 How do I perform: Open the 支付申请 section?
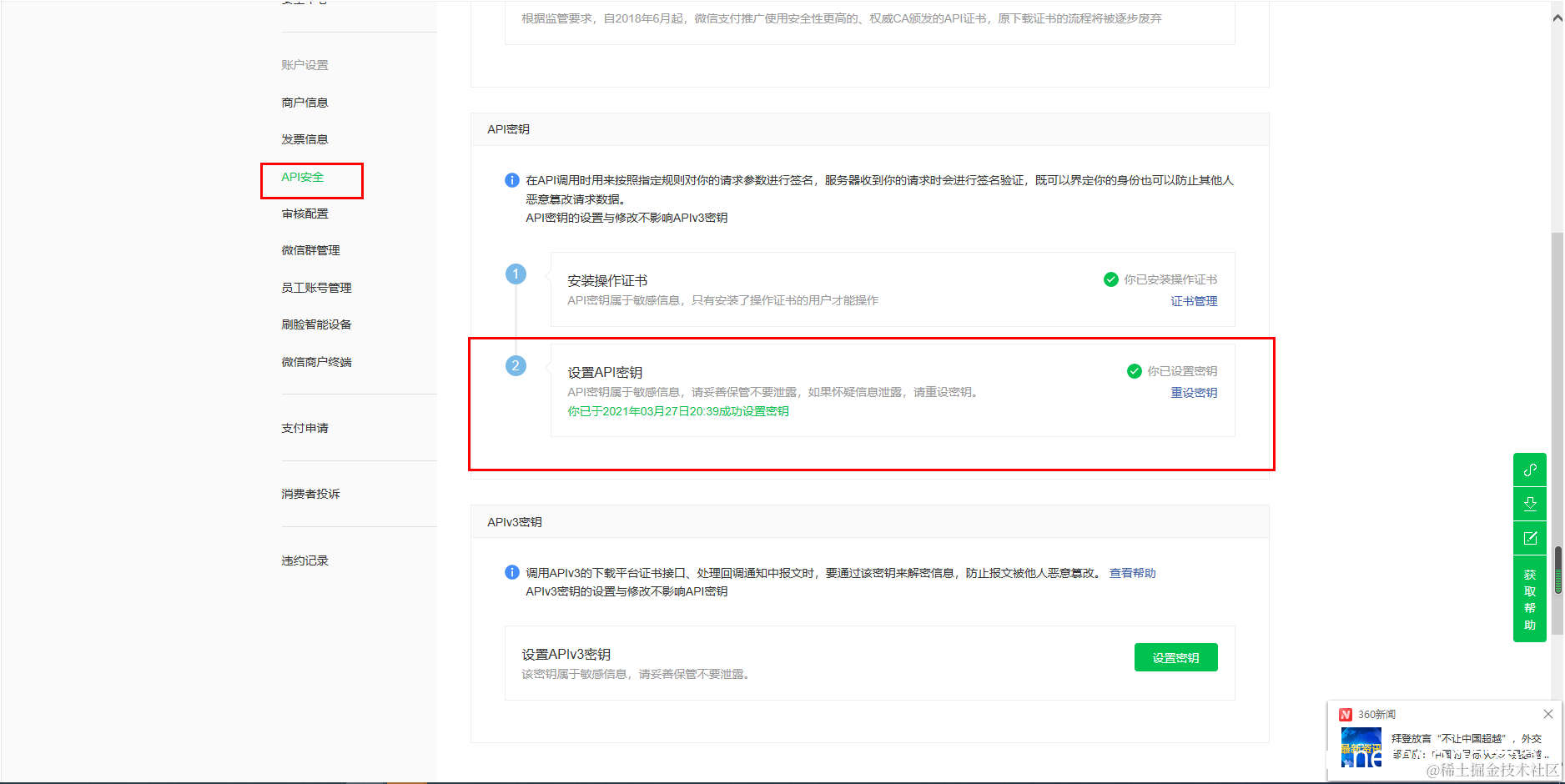[x=304, y=428]
